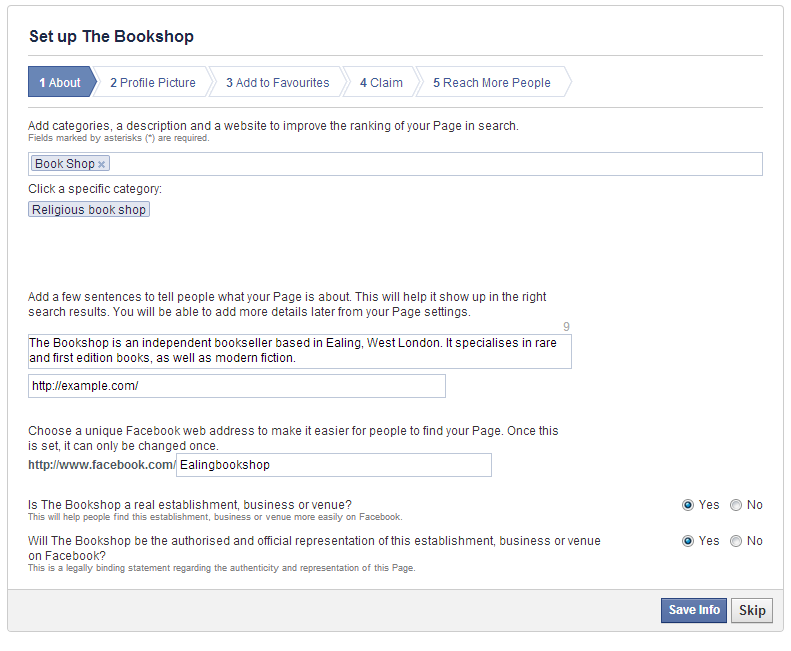Choose the Religious book shop category
The height and width of the screenshot is (651, 791).
pos(89,209)
